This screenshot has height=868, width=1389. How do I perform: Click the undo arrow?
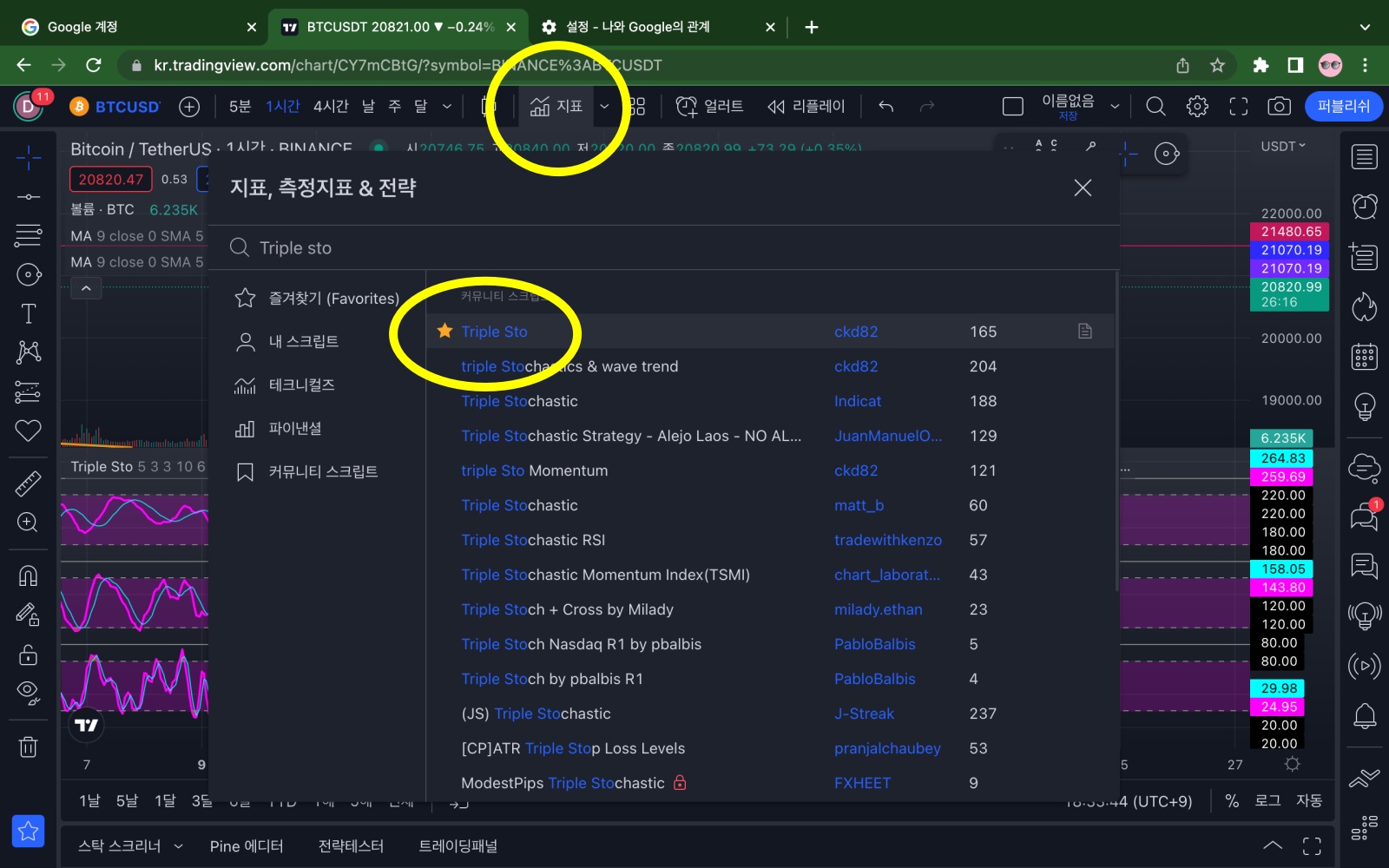click(885, 106)
